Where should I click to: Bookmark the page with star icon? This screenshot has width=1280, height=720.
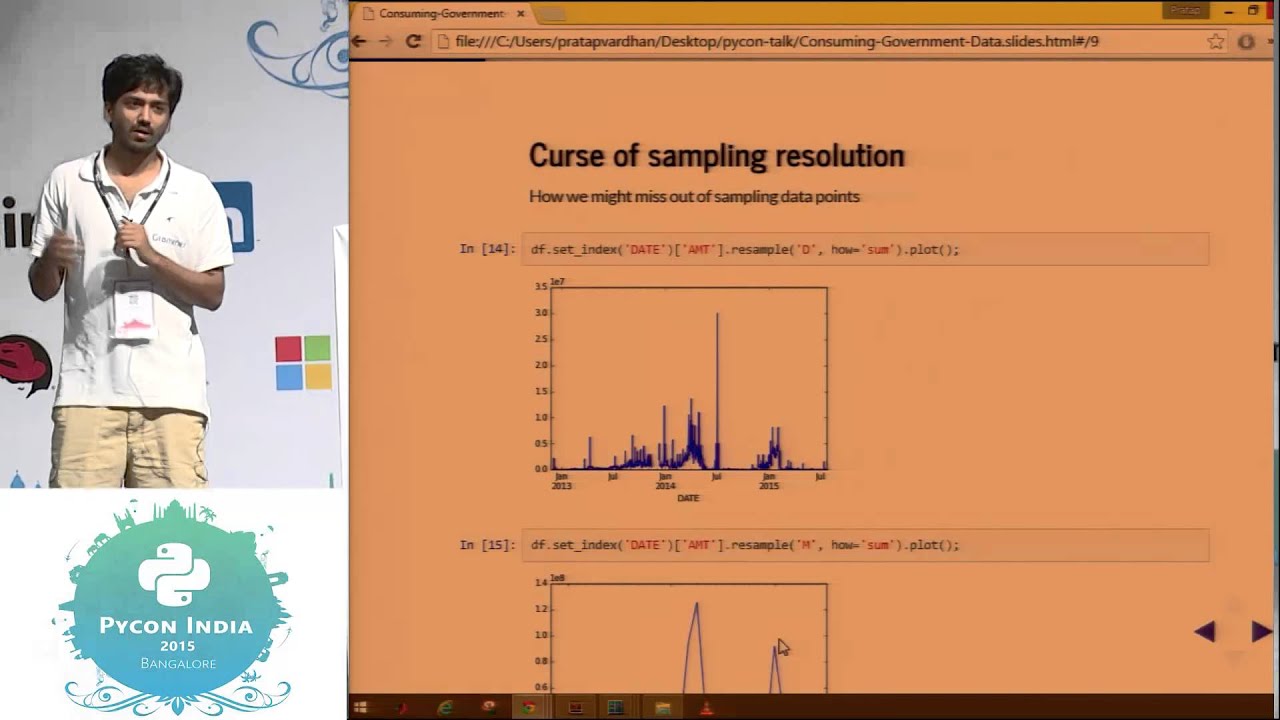coord(1216,41)
